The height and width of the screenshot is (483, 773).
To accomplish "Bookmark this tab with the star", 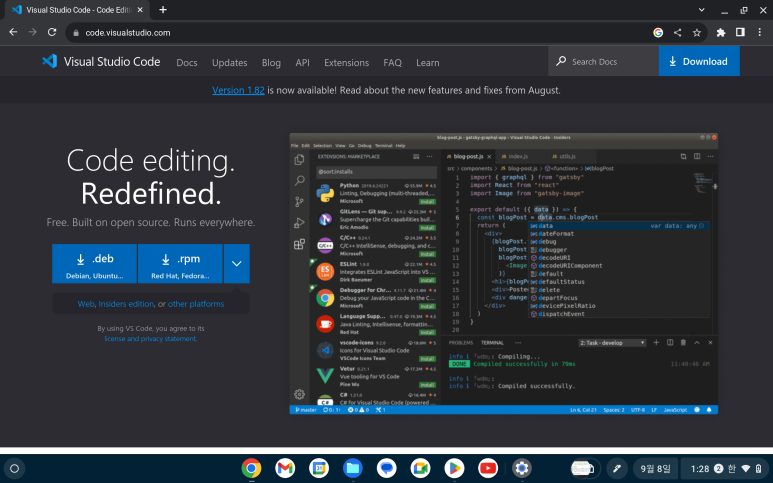I will point(697,33).
